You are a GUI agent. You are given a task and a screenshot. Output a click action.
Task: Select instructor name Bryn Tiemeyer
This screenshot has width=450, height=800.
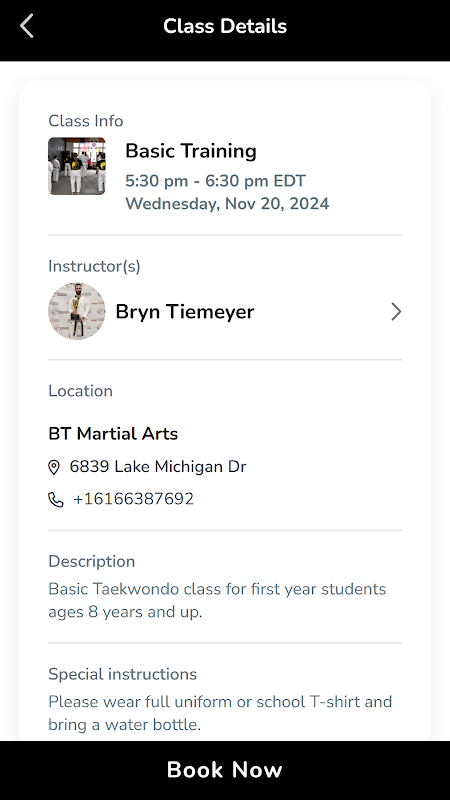tap(185, 312)
